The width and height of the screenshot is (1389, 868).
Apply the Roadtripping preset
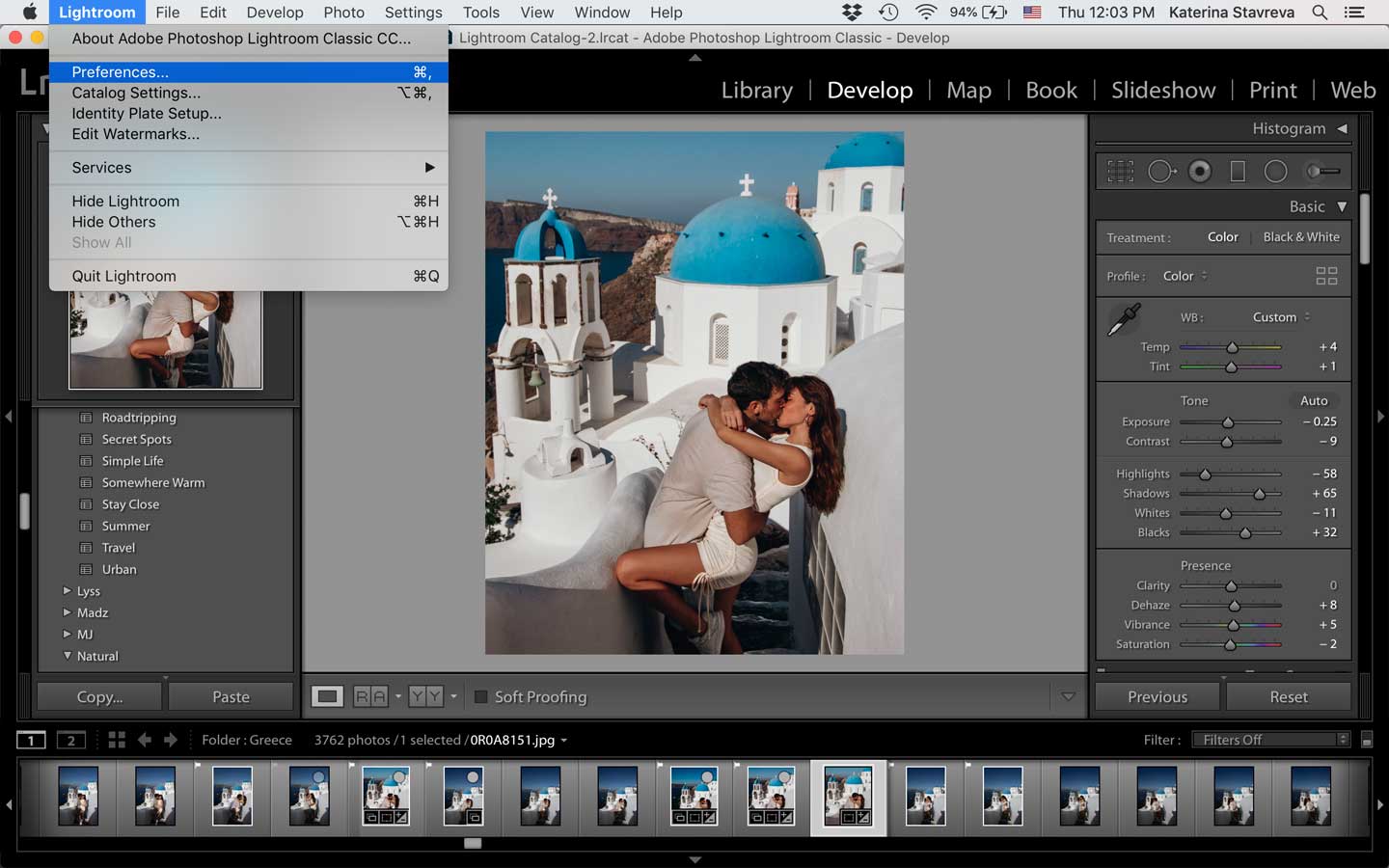pyautogui.click(x=139, y=418)
